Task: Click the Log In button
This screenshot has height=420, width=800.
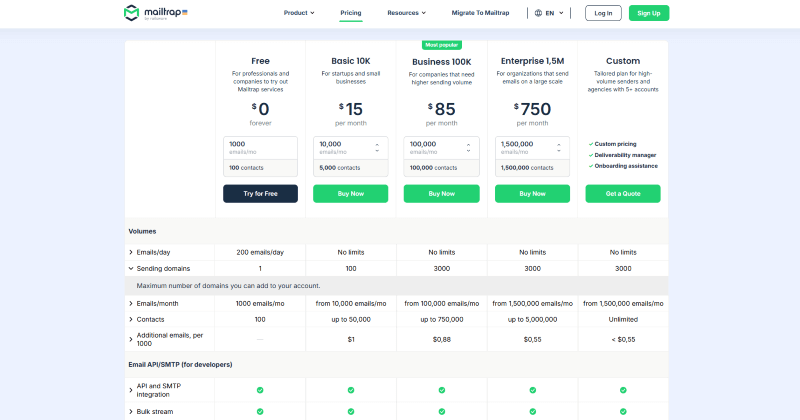Action: 603,13
